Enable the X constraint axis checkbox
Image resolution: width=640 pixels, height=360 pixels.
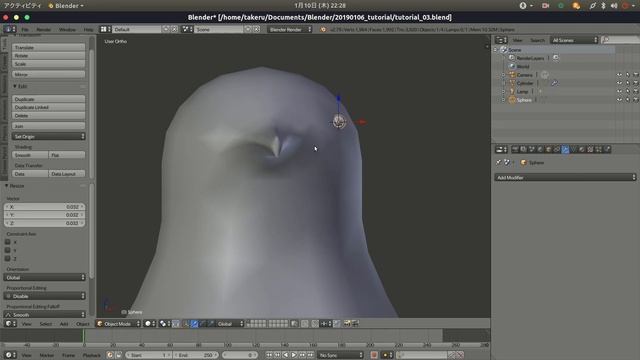[7, 242]
